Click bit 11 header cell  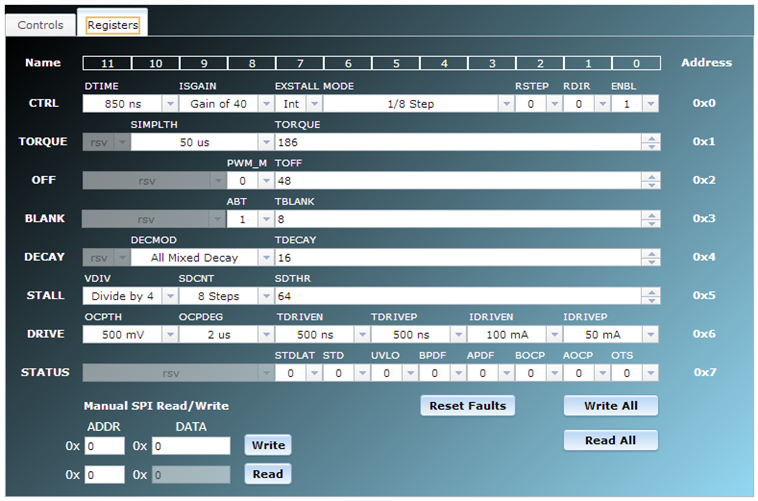click(x=107, y=63)
